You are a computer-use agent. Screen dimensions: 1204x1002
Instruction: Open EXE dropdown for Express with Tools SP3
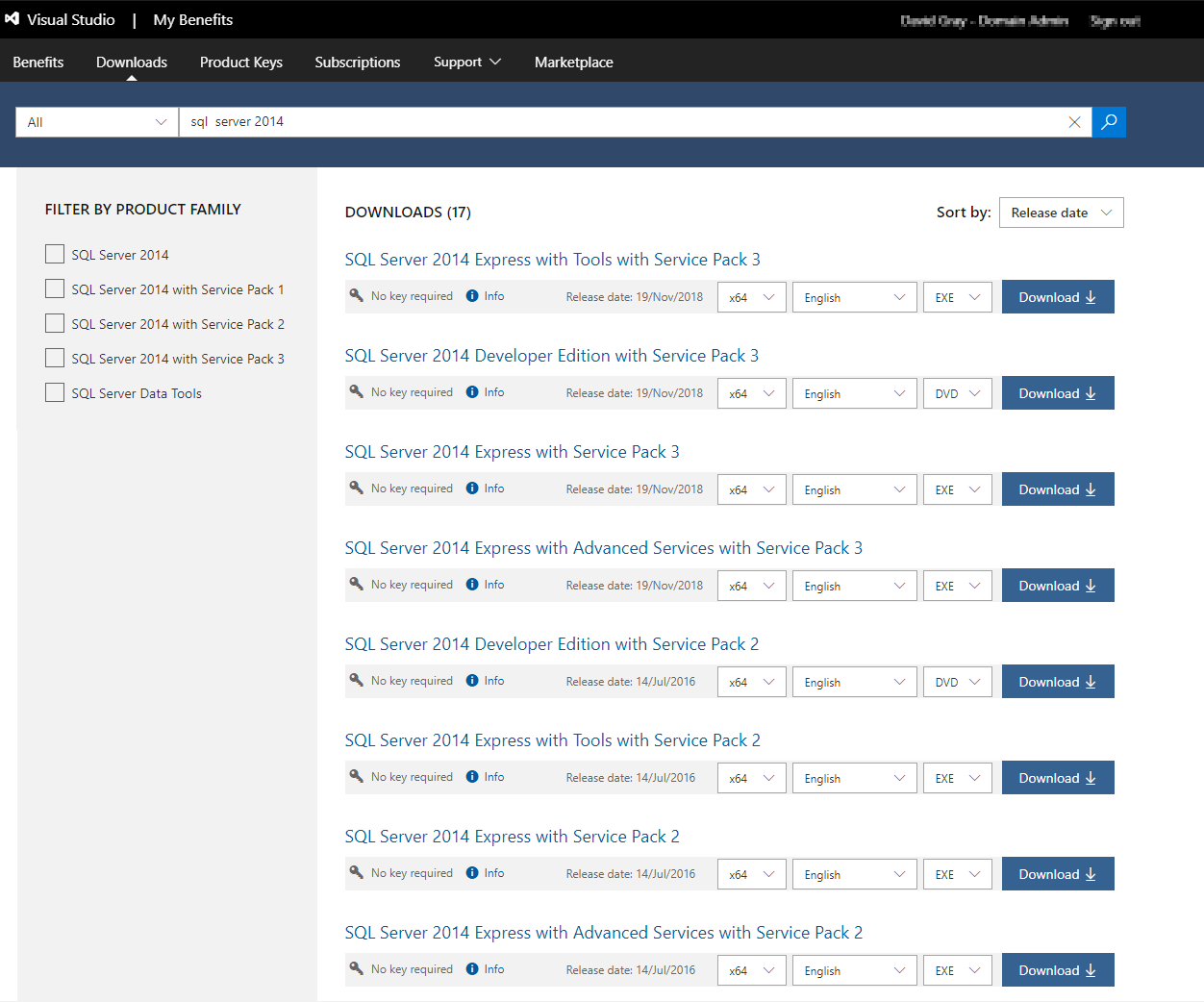click(x=958, y=297)
